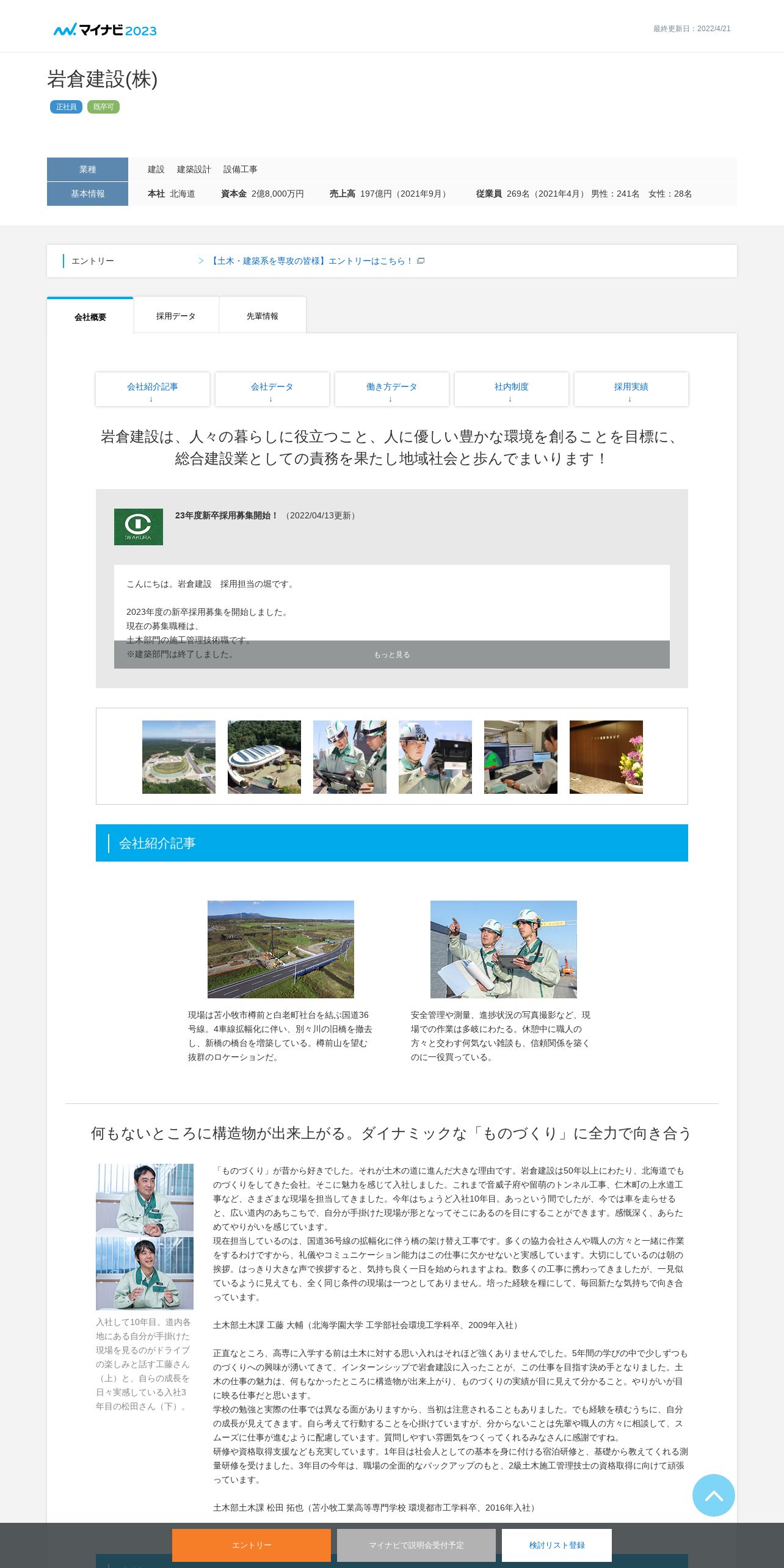Screen dimensions: 784x1568
Task: Click the interviewee portrait photos
Action: point(145,1236)
